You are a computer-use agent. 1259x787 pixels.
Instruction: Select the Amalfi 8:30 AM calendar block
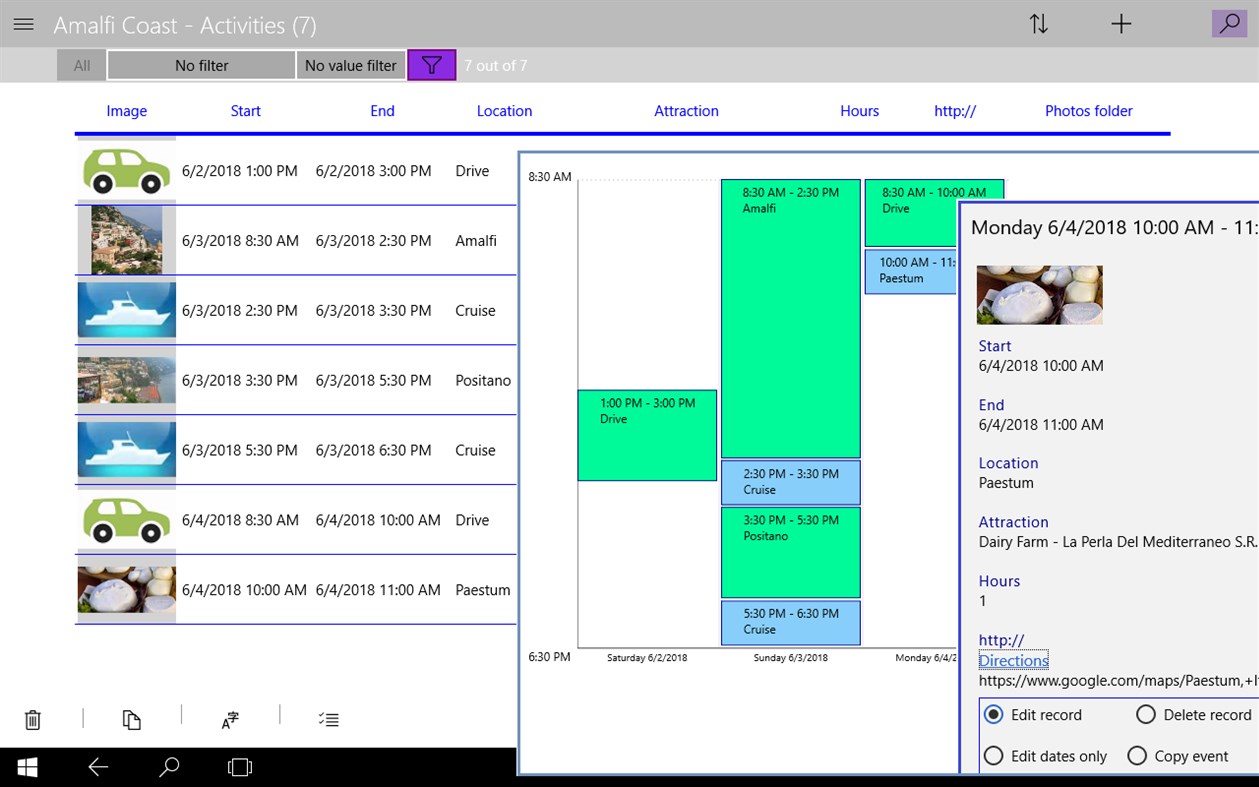pyautogui.click(x=790, y=320)
